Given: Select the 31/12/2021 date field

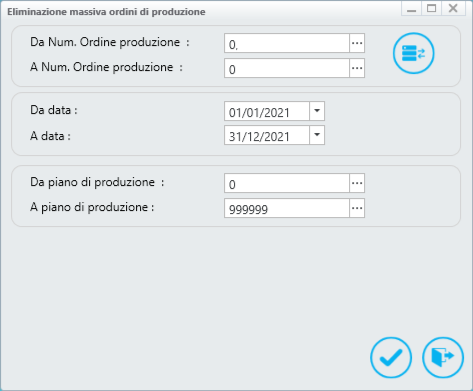Looking at the screenshot, I should coord(267,135).
